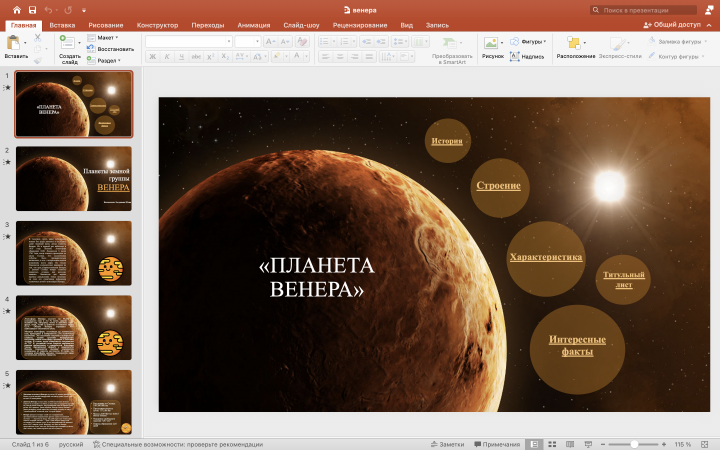Switch to slide sorter view

(552, 443)
